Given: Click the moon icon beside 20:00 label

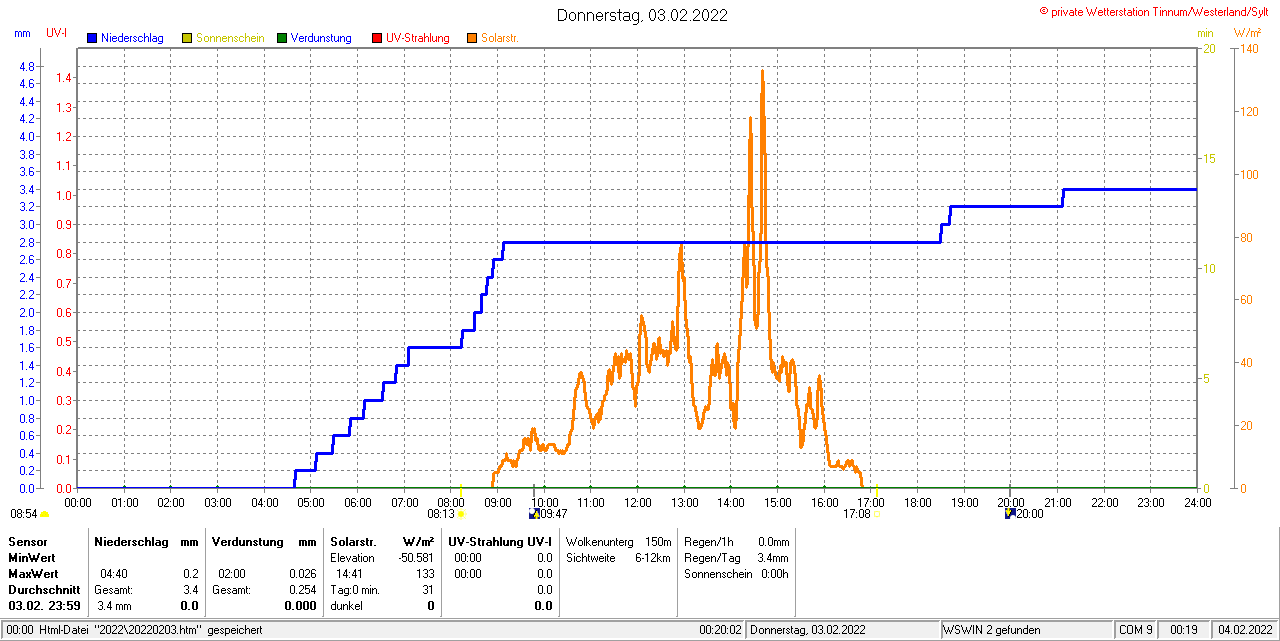Looking at the screenshot, I should (x=1010, y=513).
